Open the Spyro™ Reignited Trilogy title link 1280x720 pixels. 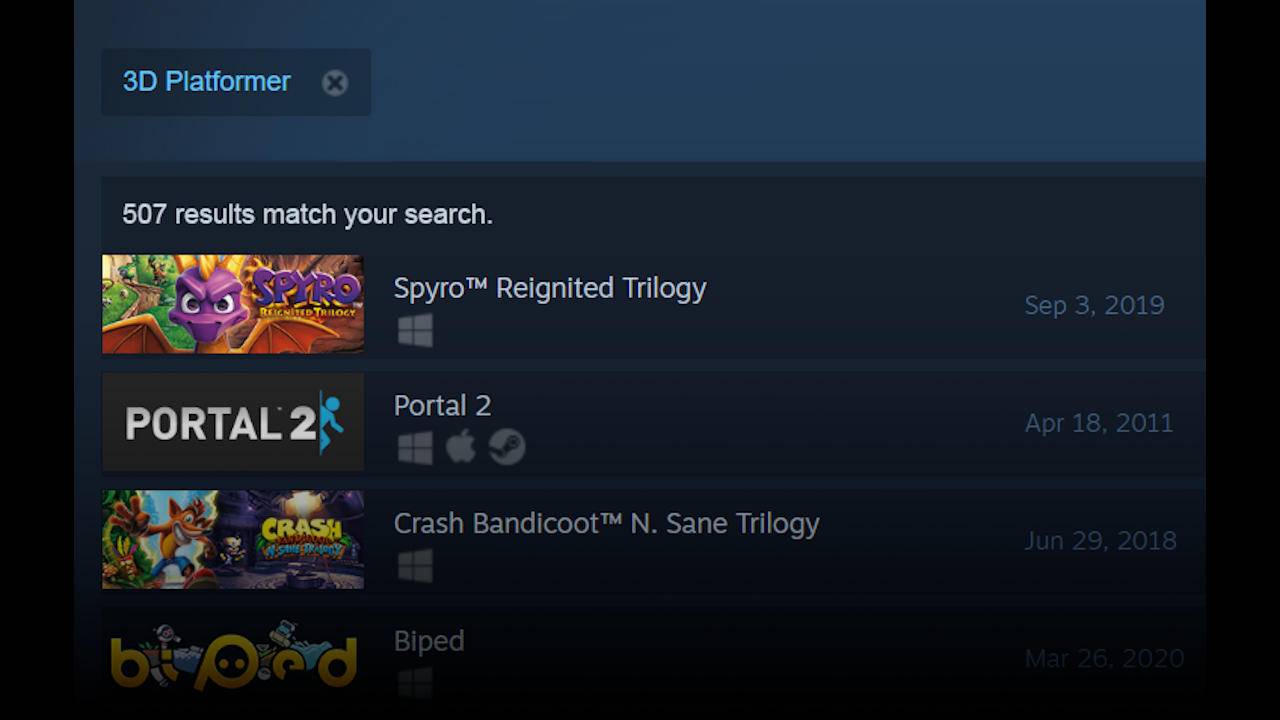point(550,288)
